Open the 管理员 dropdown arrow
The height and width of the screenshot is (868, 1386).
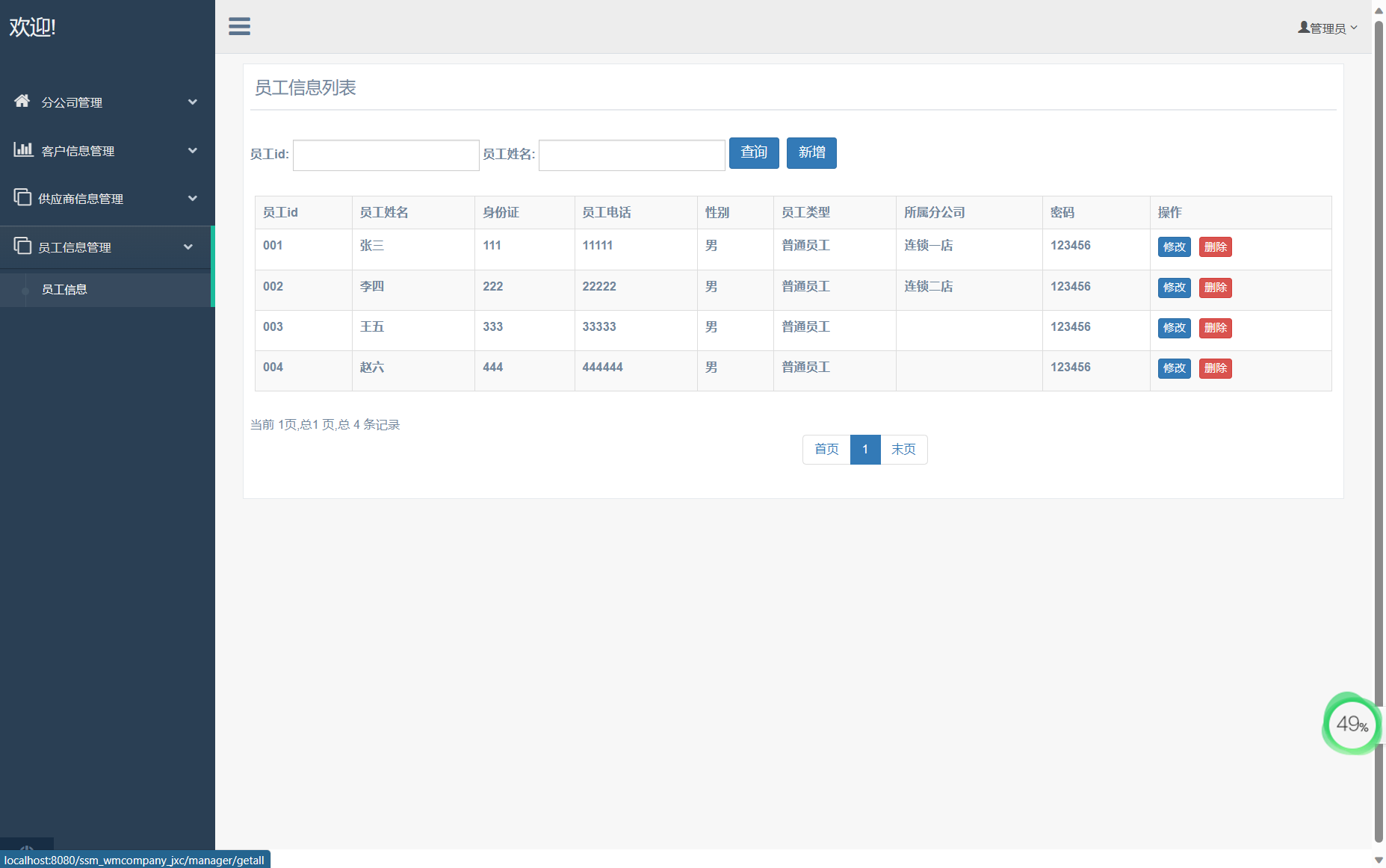tap(1354, 28)
